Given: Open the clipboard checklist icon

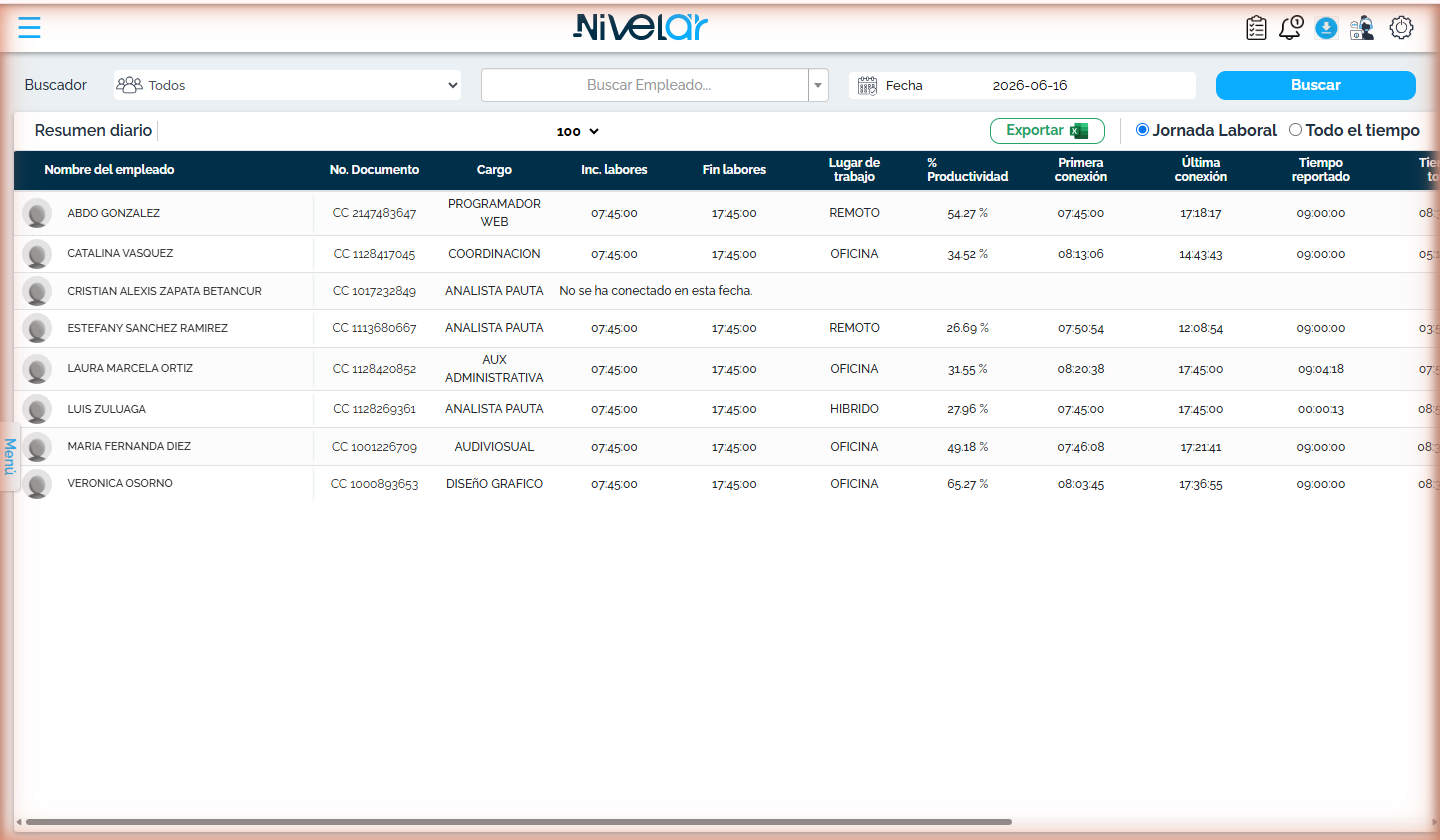Looking at the screenshot, I should pyautogui.click(x=1256, y=28).
